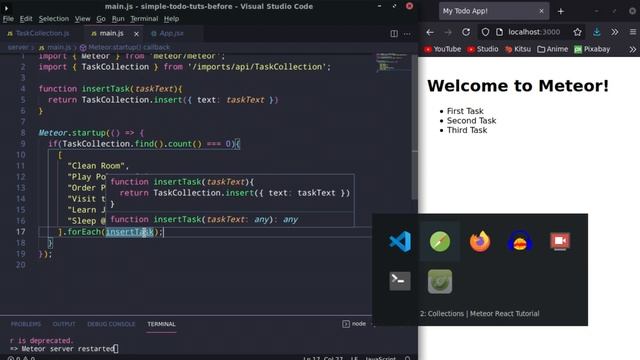640x360 pixels.
Task: Open the Pixabay bookmark
Action: [x=592, y=49]
